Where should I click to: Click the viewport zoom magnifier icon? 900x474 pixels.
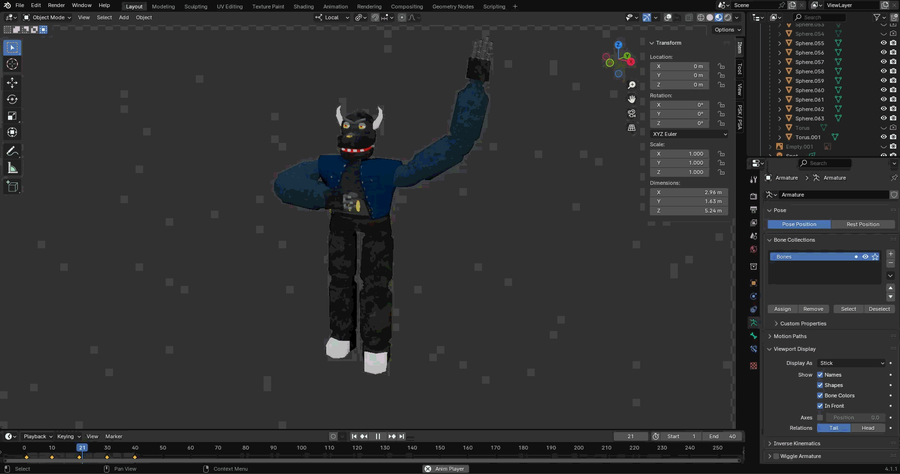(631, 85)
